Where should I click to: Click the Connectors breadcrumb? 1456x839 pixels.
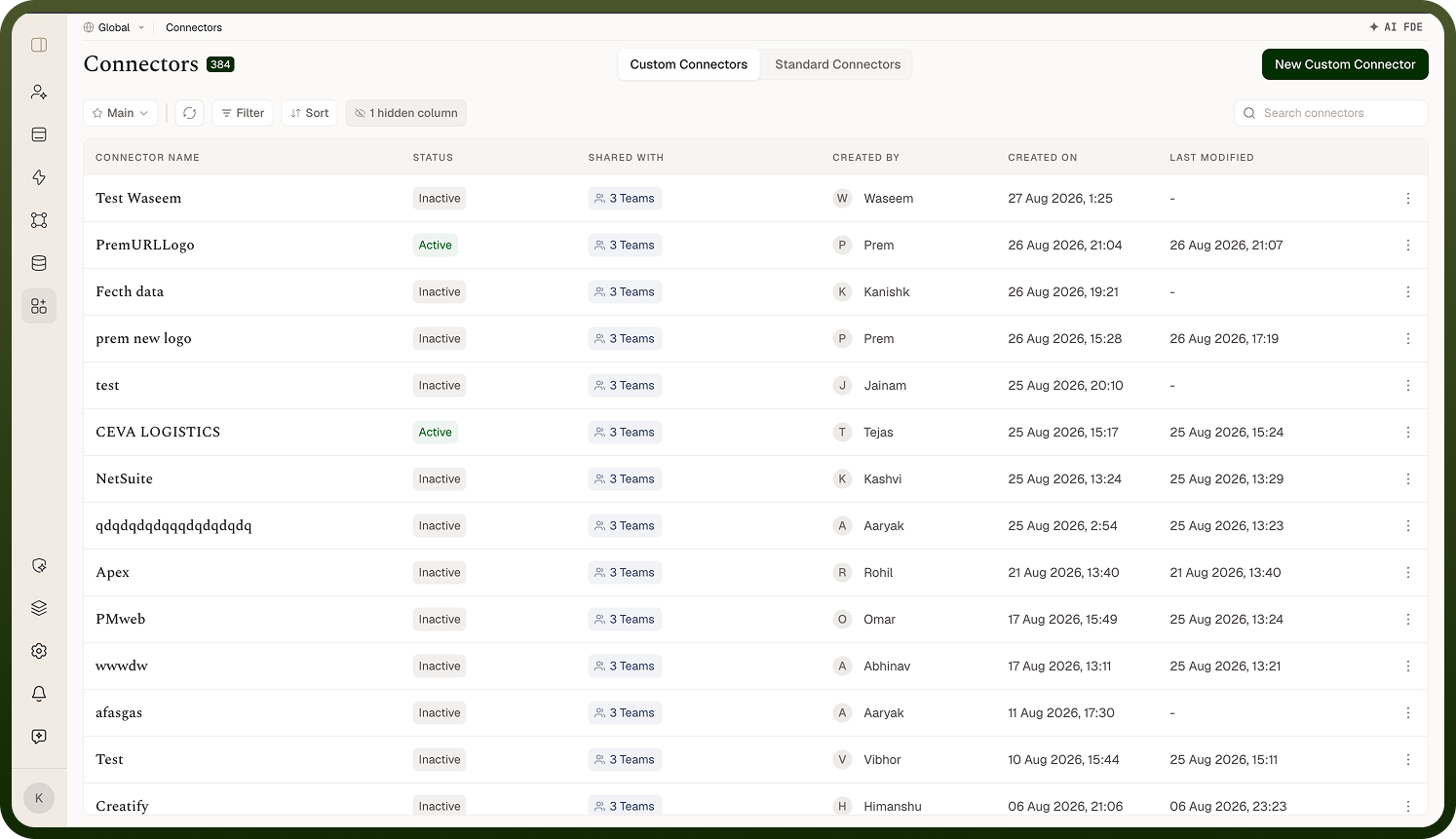click(194, 27)
